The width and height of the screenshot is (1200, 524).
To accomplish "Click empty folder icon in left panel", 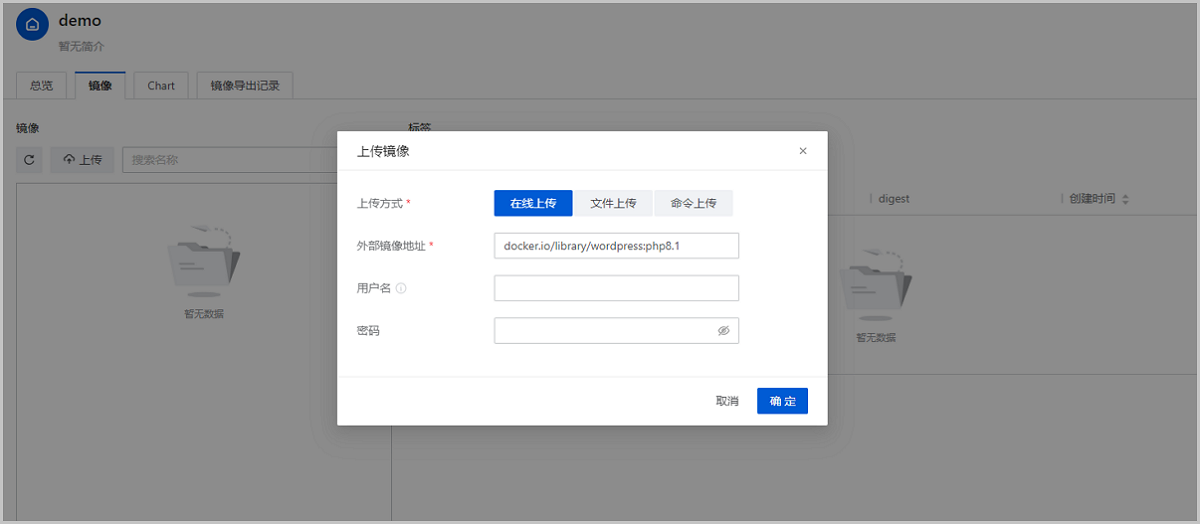I will click(203, 260).
